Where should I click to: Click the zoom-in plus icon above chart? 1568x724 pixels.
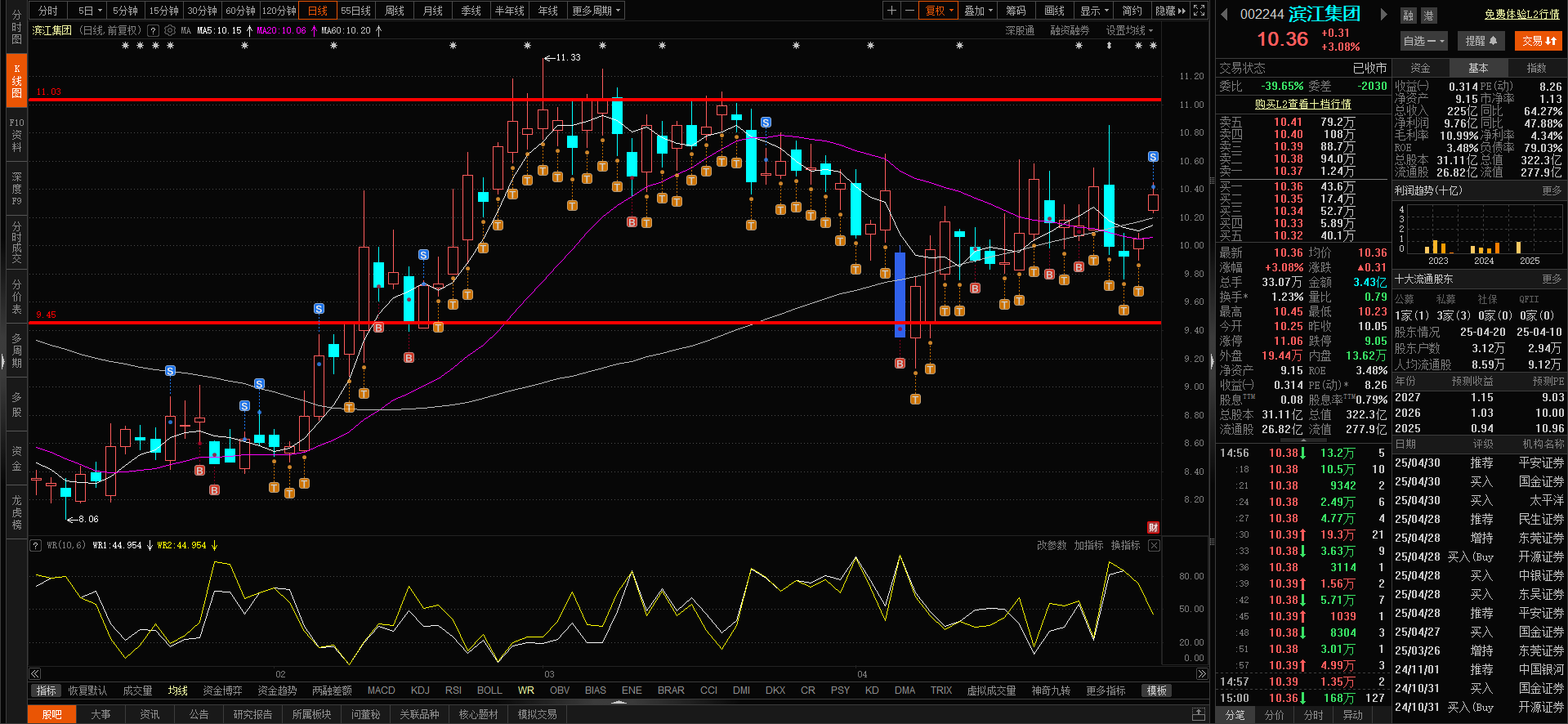(x=891, y=11)
